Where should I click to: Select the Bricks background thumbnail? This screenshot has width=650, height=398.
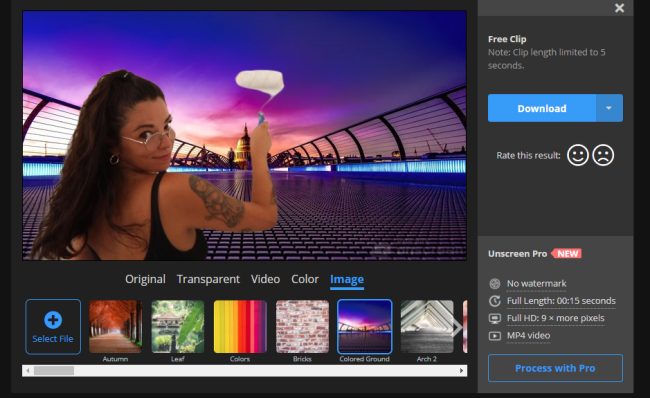click(302, 327)
